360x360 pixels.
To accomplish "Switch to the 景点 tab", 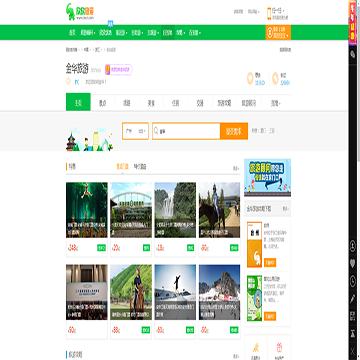I will point(102,103).
